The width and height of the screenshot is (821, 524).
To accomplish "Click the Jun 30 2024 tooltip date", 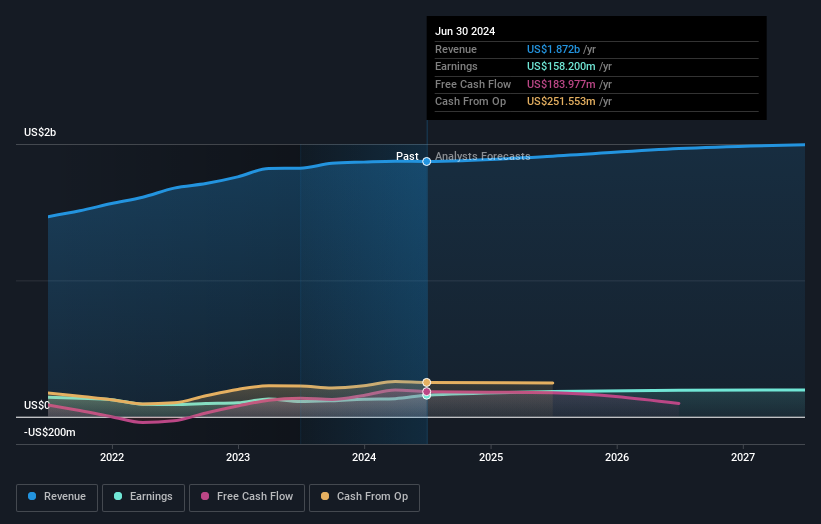I will pyautogui.click(x=465, y=31).
